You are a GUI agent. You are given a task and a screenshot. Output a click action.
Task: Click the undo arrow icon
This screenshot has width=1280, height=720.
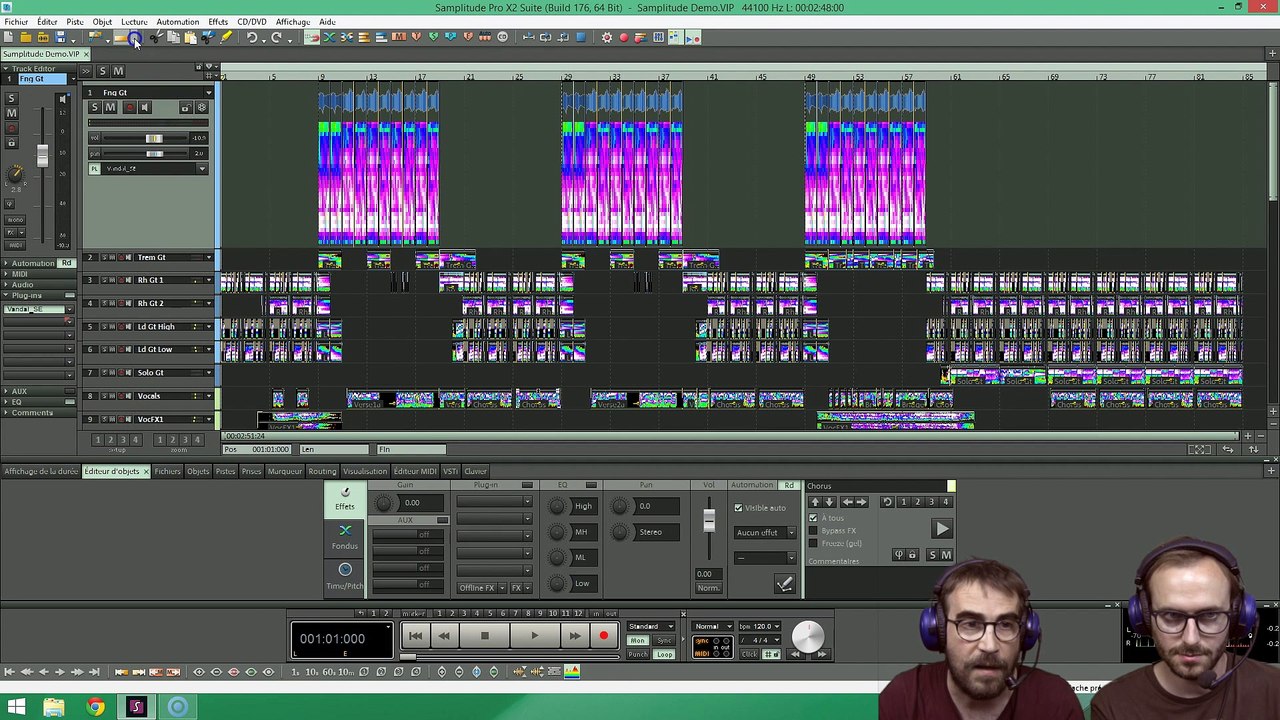pyautogui.click(x=251, y=38)
